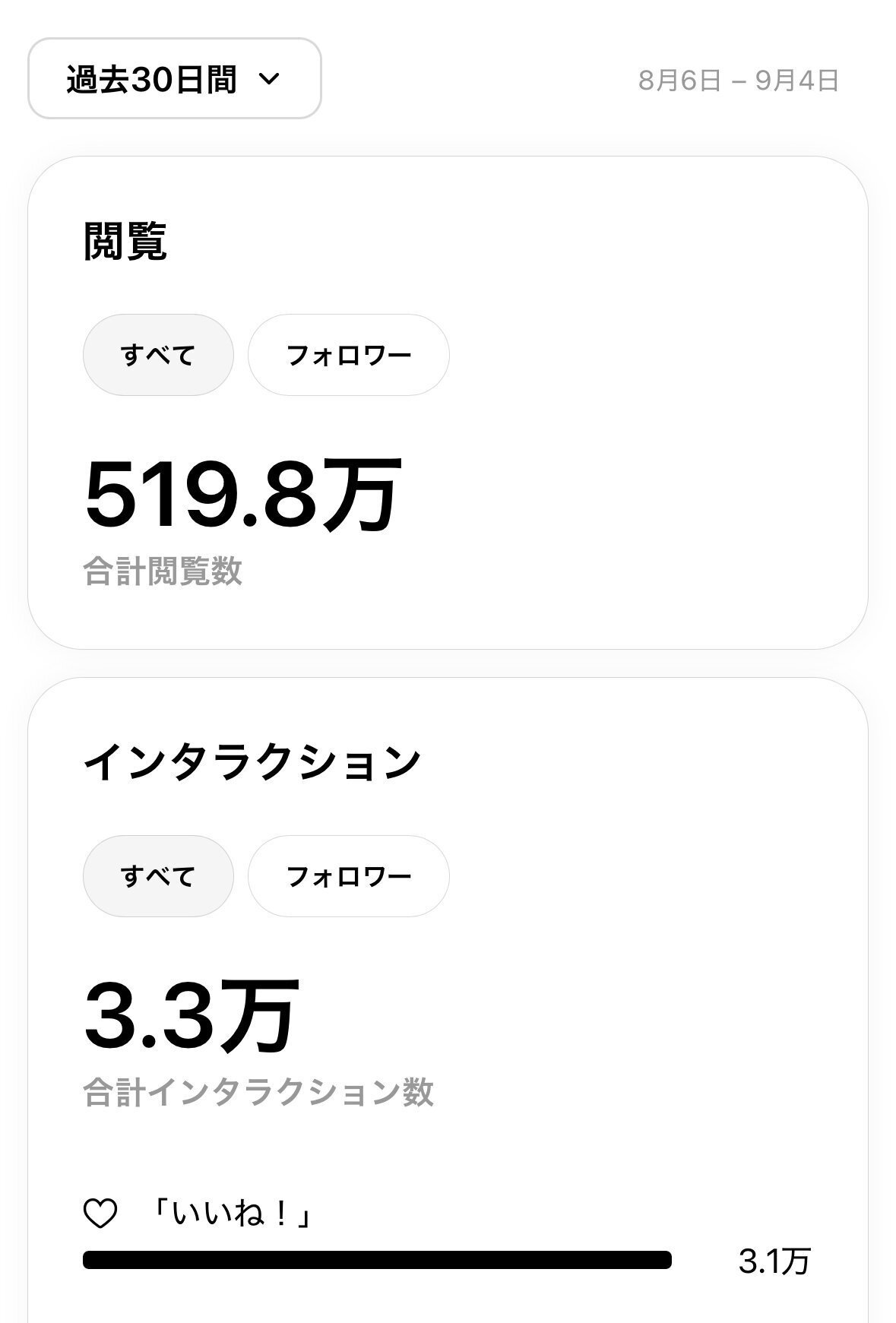Click the 万 unit after 519.8
Screen dimensions: 896x1323
pos(360,495)
